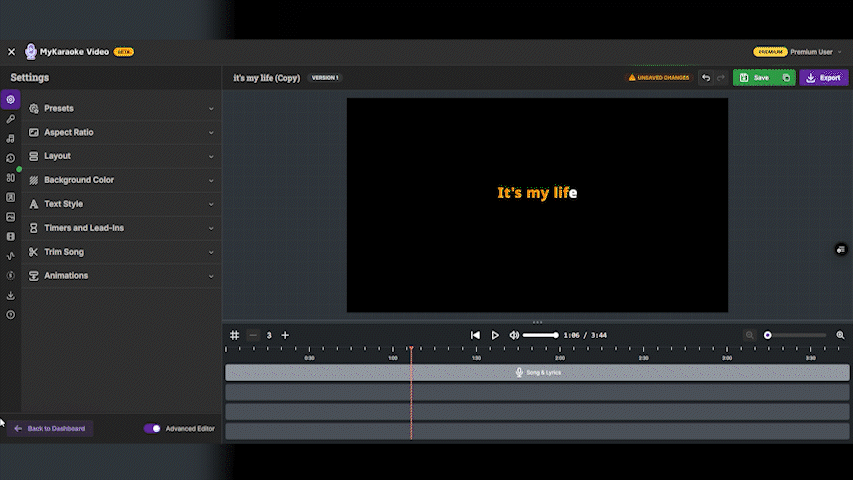The image size is (854, 480).
Task: Open the music note sidebar panel
Action: coord(10,138)
